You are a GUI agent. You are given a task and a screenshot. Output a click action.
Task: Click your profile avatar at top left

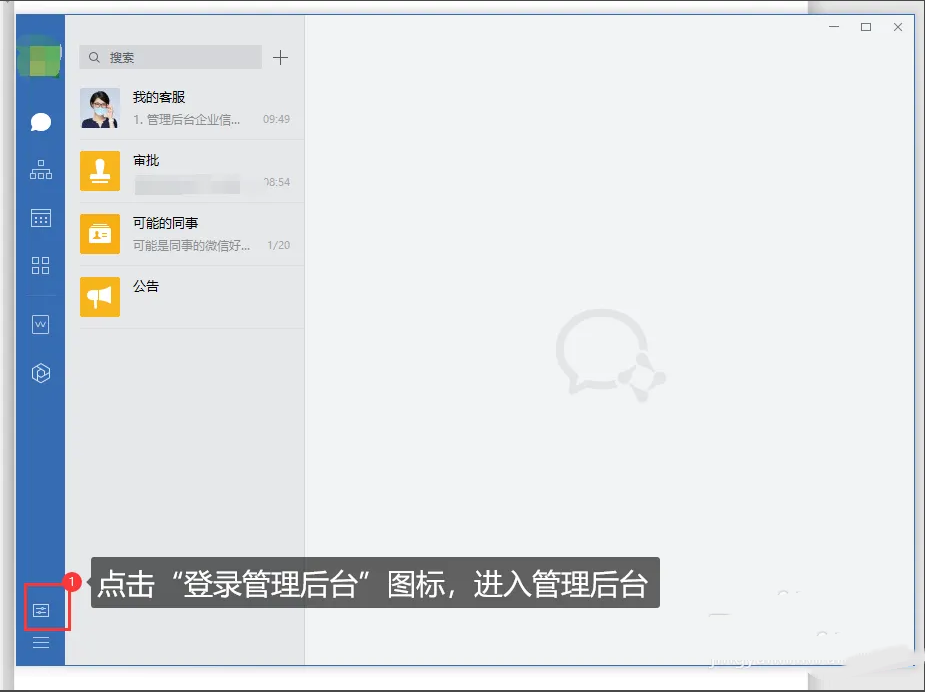coord(38,57)
